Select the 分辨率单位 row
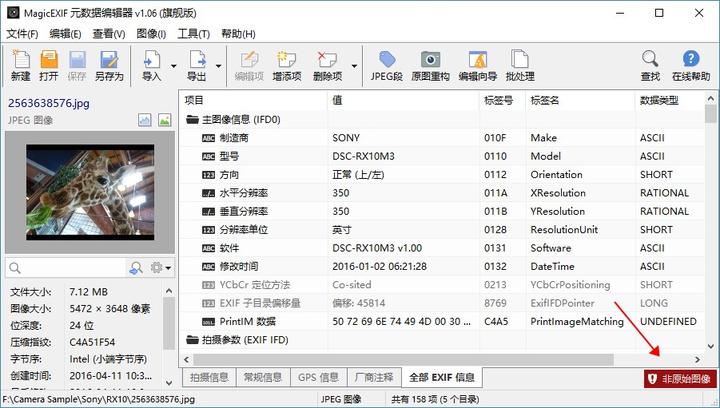 (x=442, y=230)
